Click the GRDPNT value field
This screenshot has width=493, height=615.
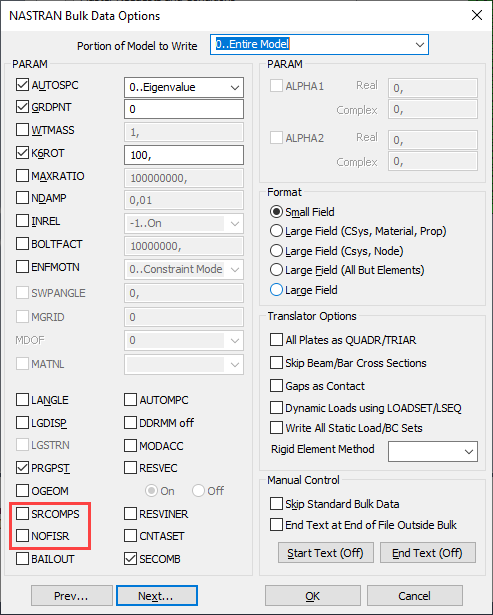tap(184, 109)
